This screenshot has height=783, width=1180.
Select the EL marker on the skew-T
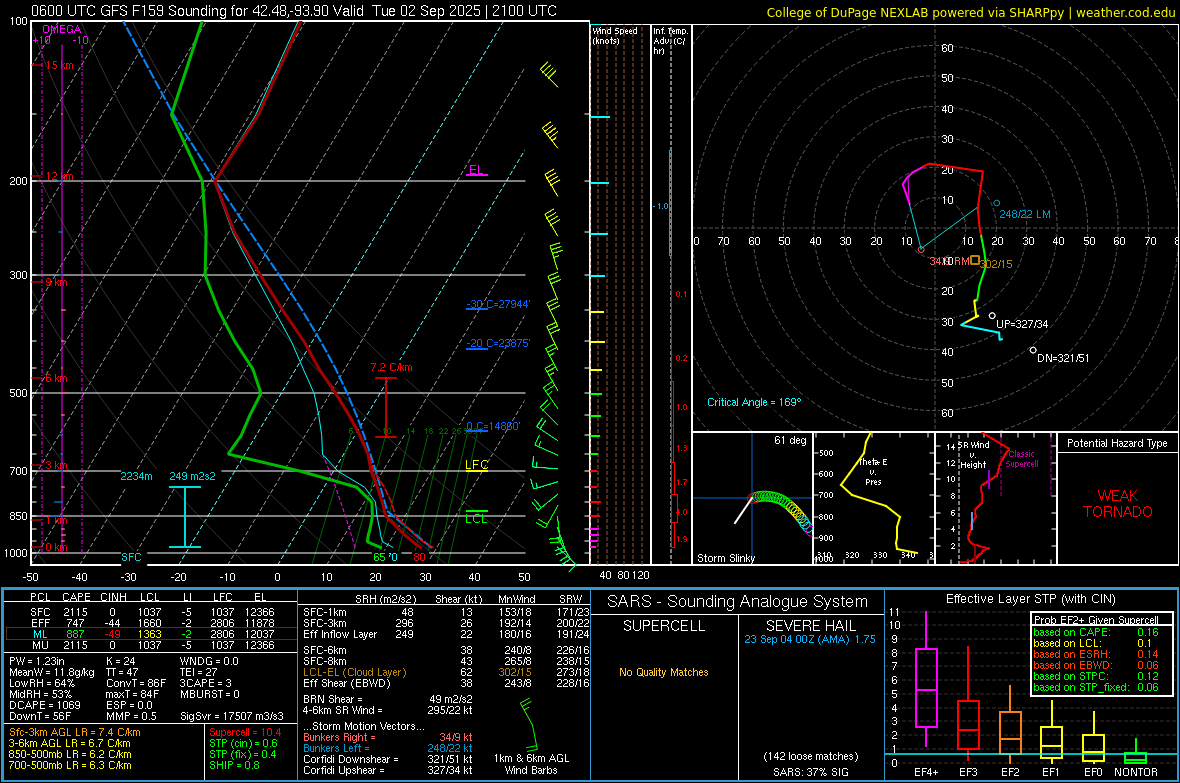click(x=476, y=170)
